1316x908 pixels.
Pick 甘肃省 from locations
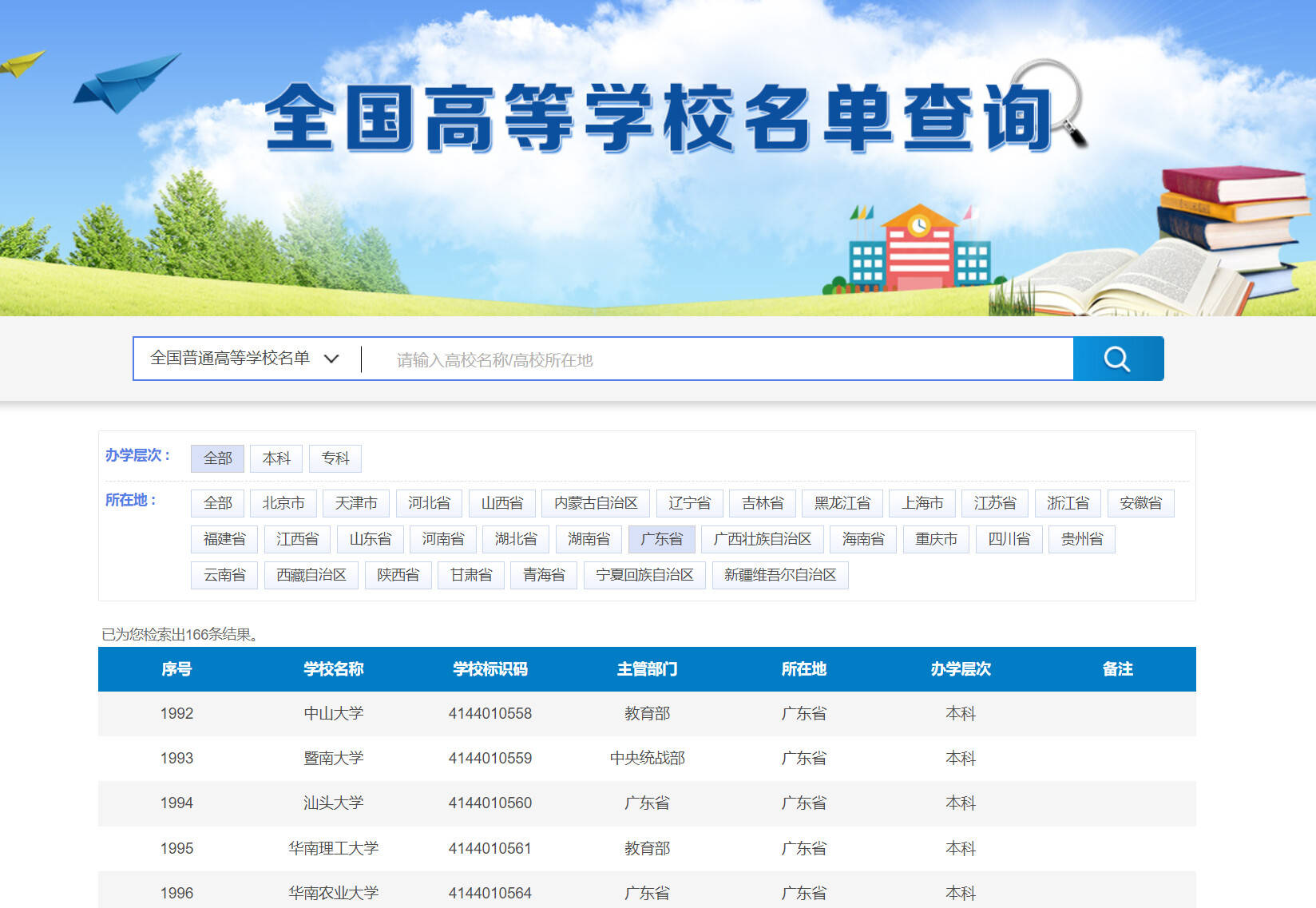click(x=471, y=575)
